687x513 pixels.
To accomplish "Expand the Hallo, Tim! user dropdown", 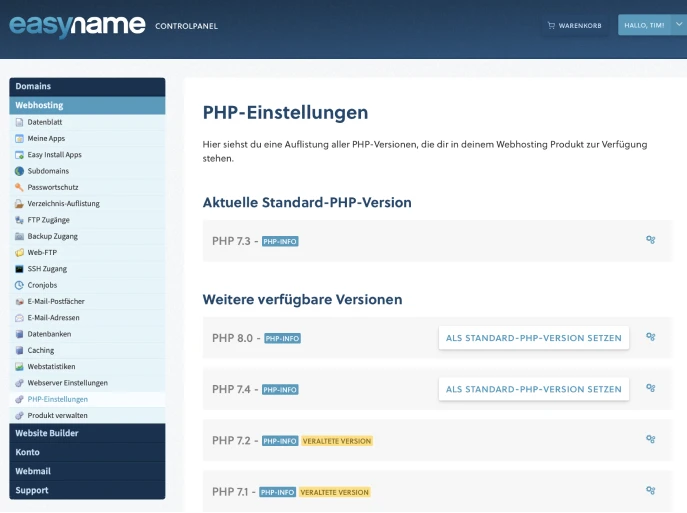I will (x=679, y=24).
